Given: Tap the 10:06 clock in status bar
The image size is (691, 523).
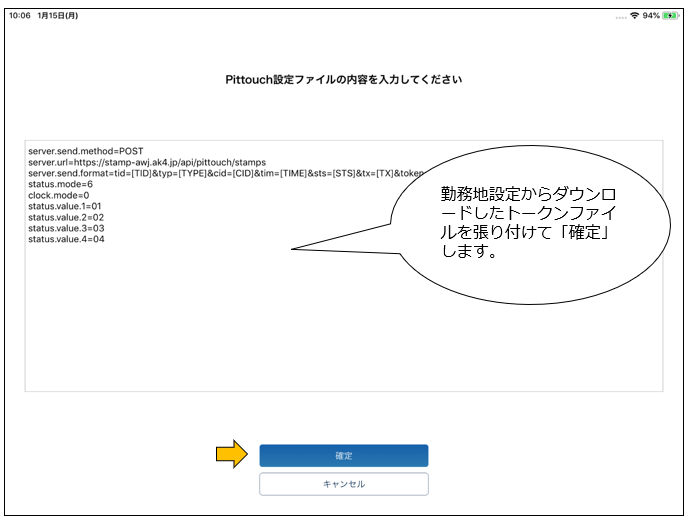Looking at the screenshot, I should 20,15.
